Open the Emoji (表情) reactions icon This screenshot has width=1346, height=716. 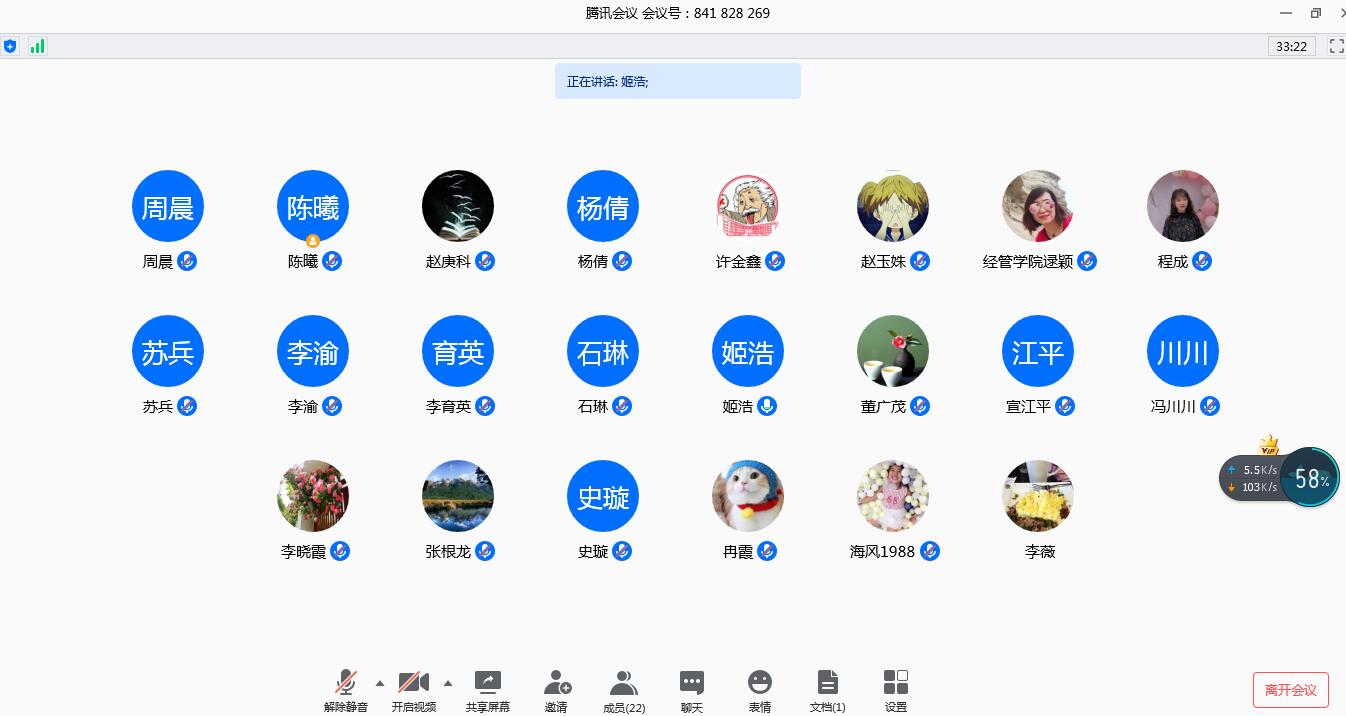click(760, 683)
